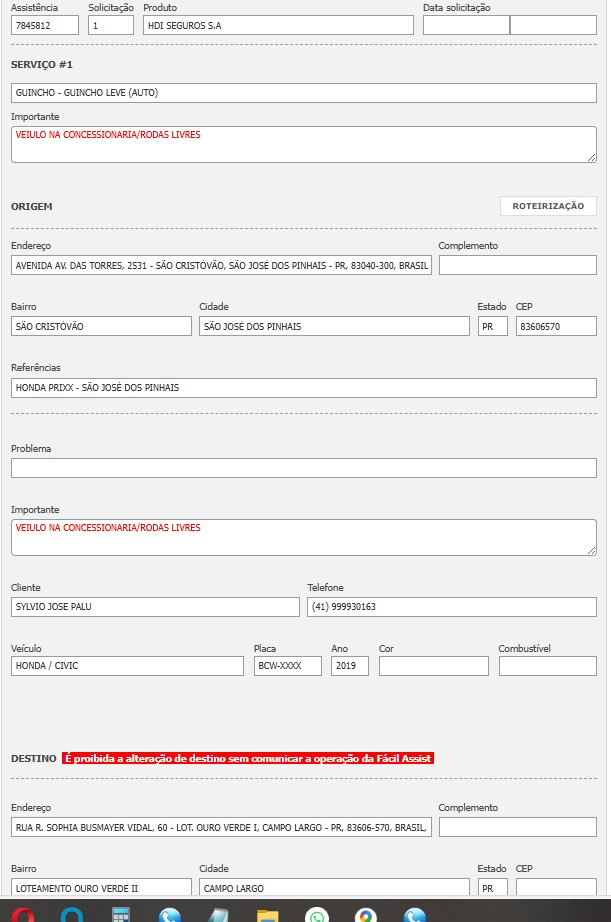The image size is (611, 922).
Task: Select the Guincho Leve service field
Action: (x=304, y=92)
